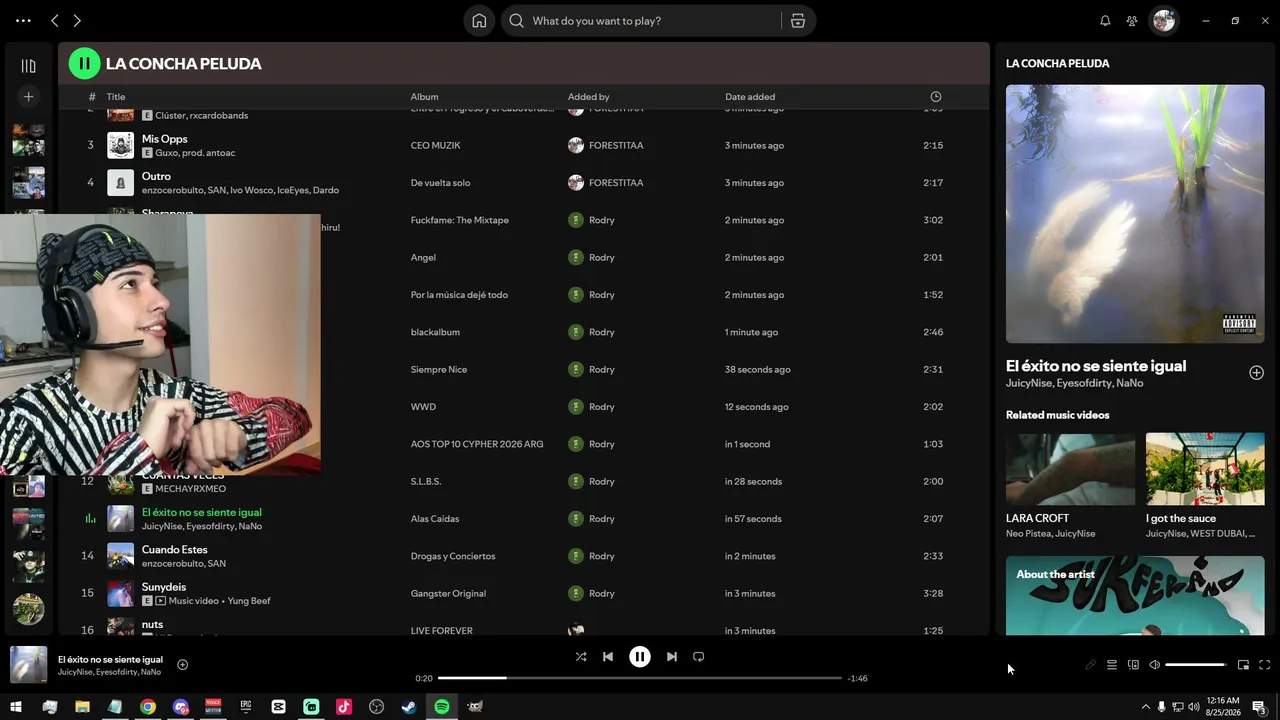
Task: Open Windows Start menu
Action: click(x=16, y=707)
